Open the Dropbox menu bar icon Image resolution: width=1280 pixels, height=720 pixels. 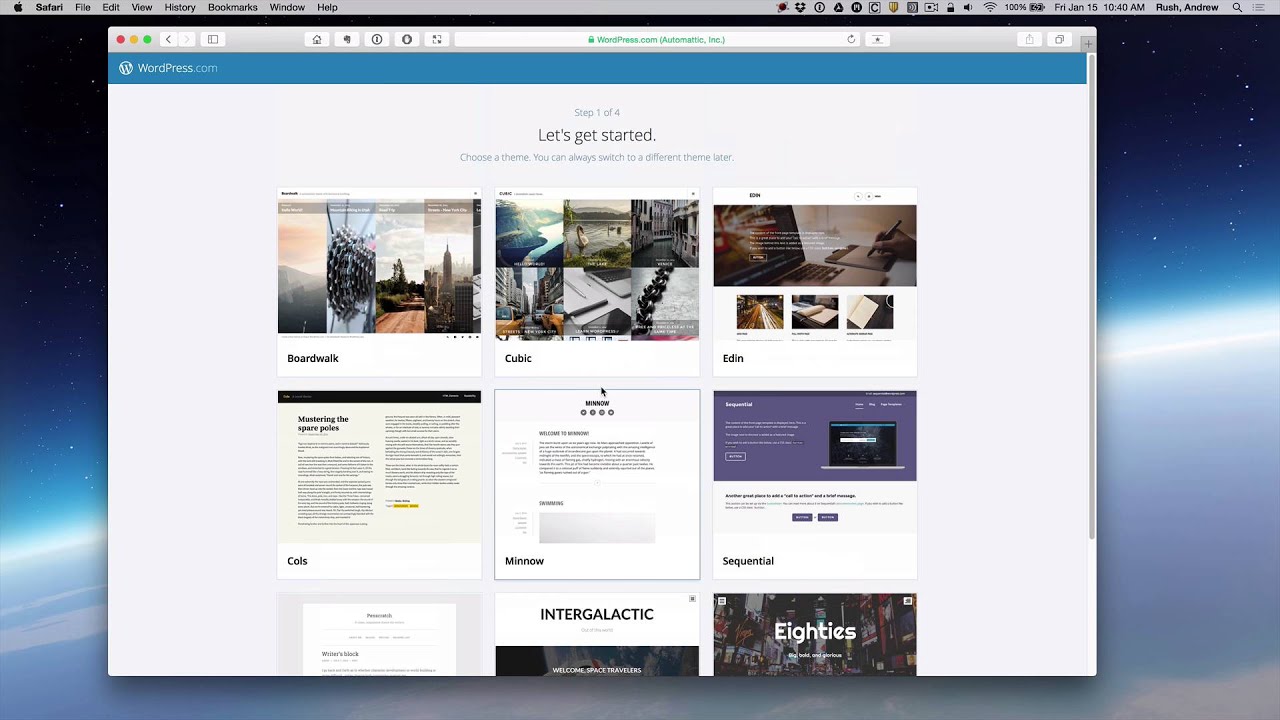800,7
